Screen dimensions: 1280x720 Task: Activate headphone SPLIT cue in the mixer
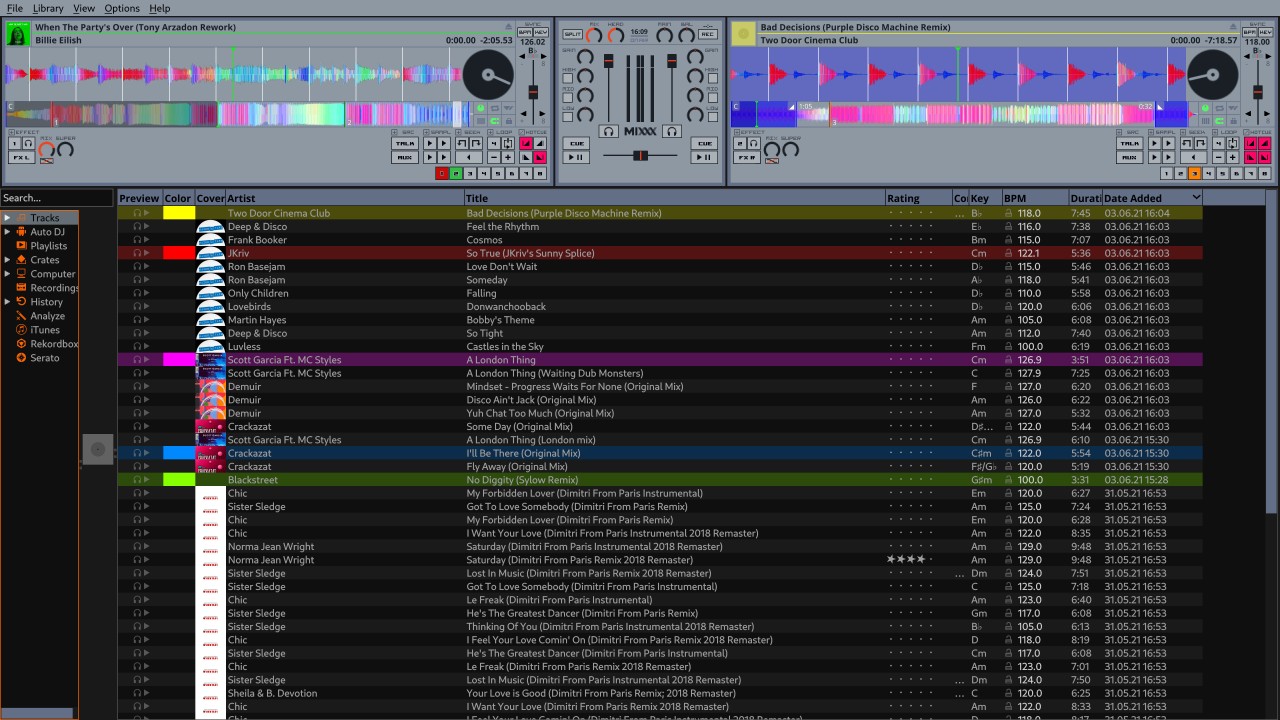[572, 34]
